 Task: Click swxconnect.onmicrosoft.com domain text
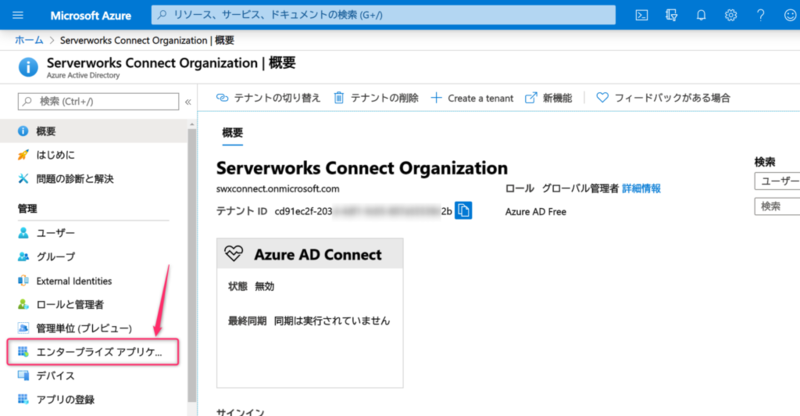tap(278, 189)
